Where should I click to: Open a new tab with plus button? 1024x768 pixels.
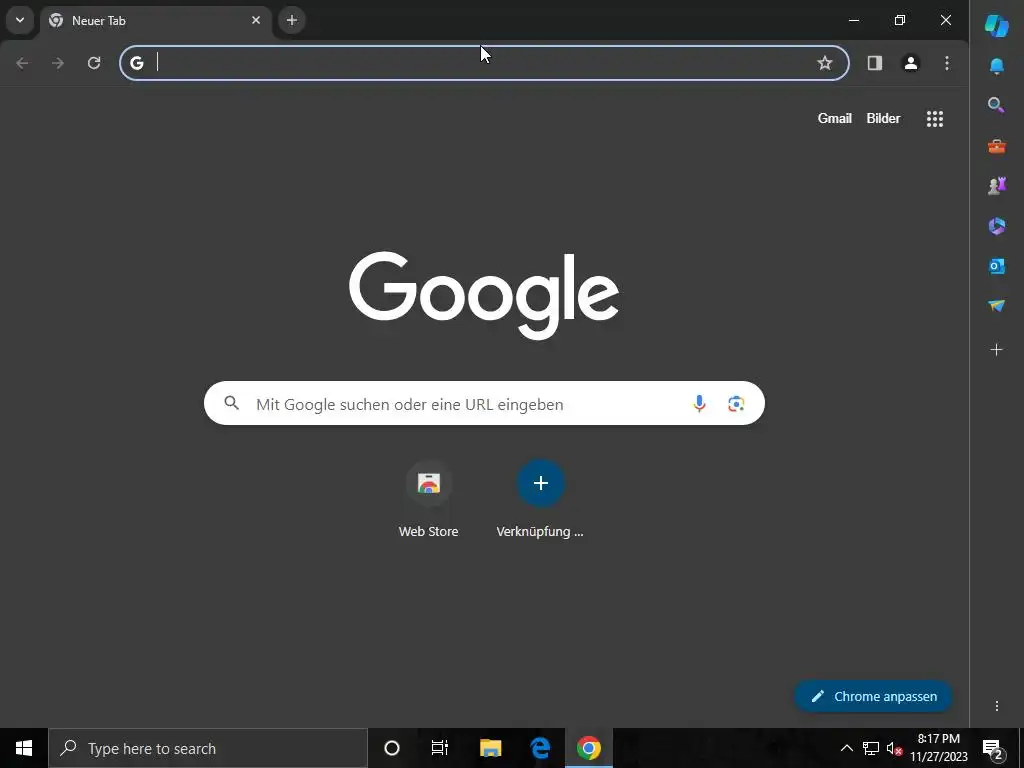[x=292, y=20]
